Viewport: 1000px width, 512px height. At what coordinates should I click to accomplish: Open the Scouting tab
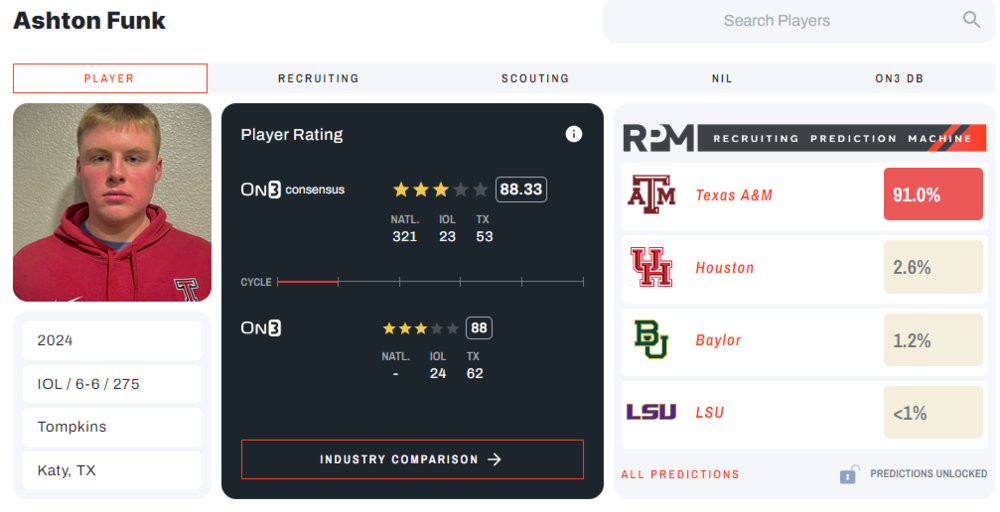point(535,79)
